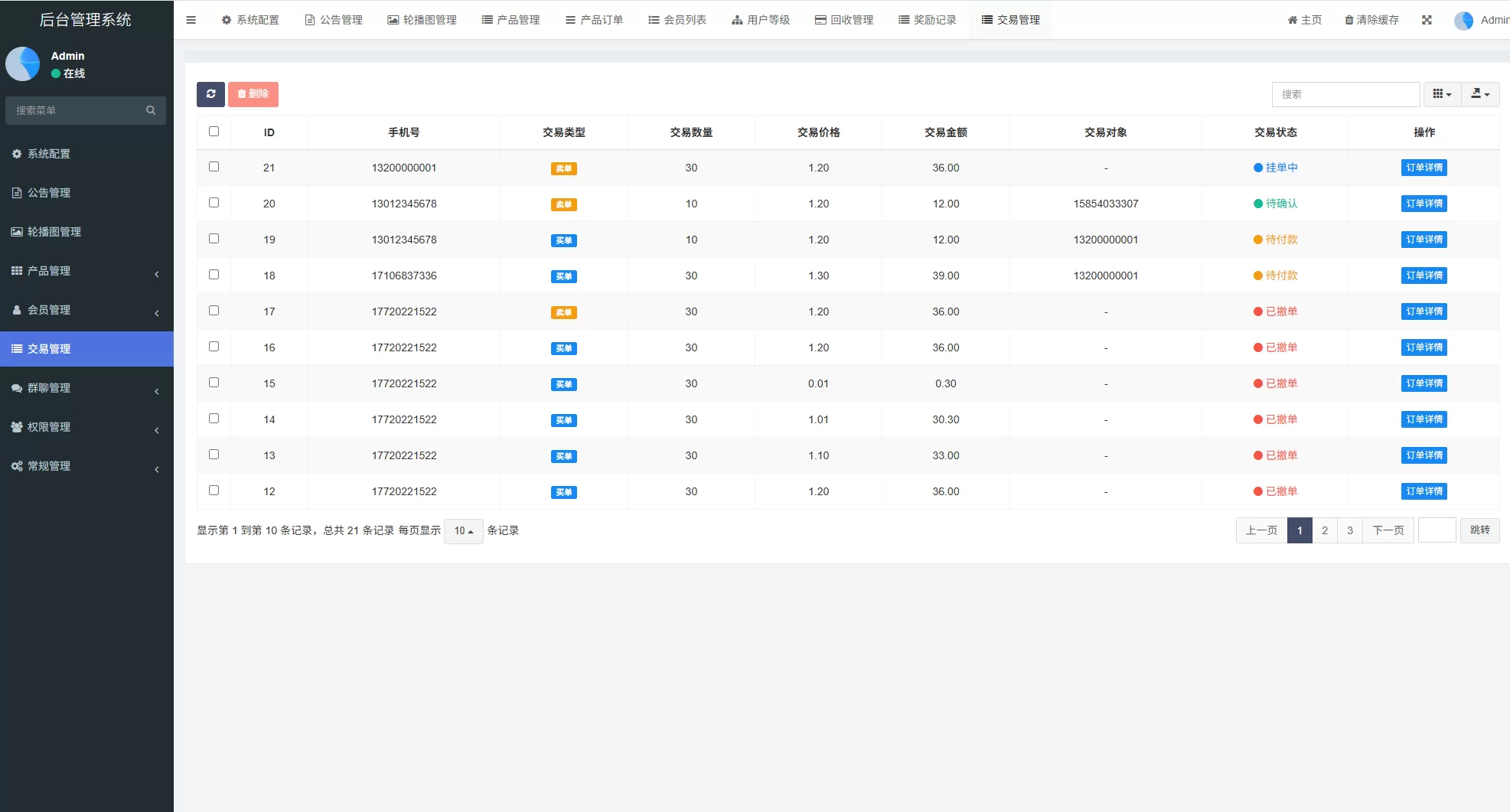Select all rows via header checkbox
1510x812 pixels.
coord(214,132)
